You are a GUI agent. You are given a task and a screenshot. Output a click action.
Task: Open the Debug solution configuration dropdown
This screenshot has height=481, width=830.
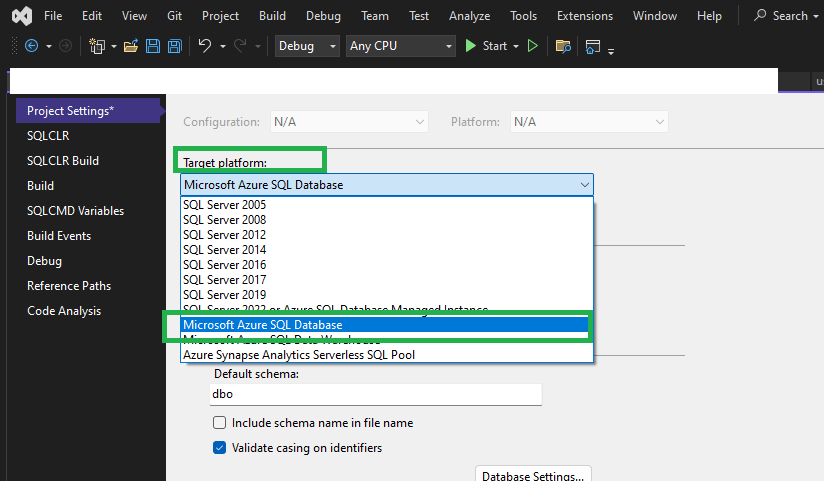307,46
